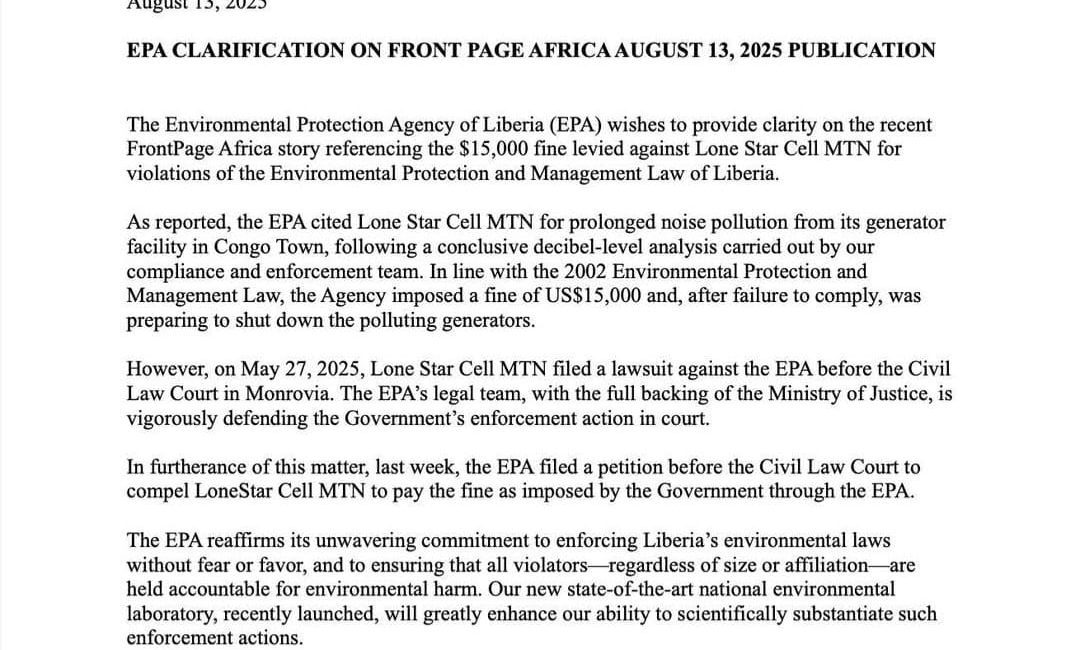Screen dimensions: 1080x650
Task: Click the bold EPA CLARIFICATION document heading
Action: pos(531,51)
